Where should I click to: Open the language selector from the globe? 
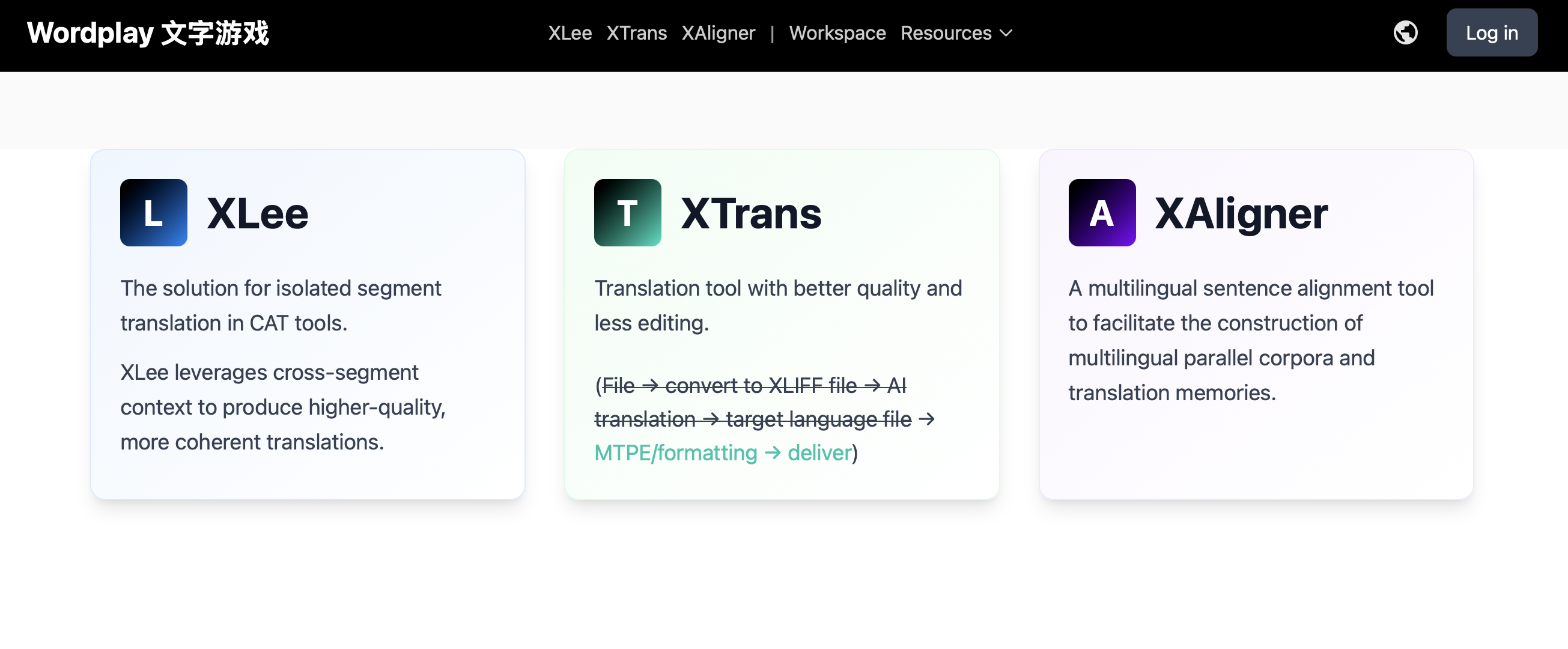coord(1406,32)
